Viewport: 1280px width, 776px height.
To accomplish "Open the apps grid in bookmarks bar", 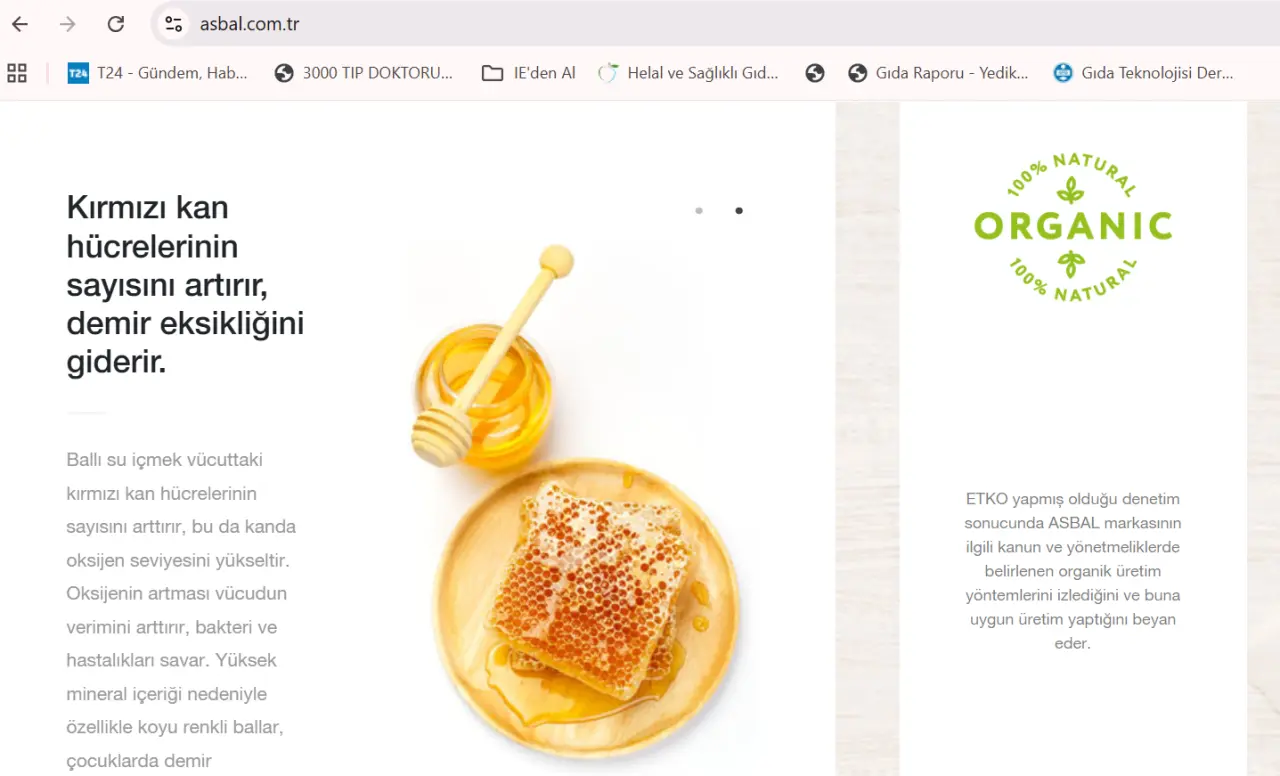I will 17,73.
